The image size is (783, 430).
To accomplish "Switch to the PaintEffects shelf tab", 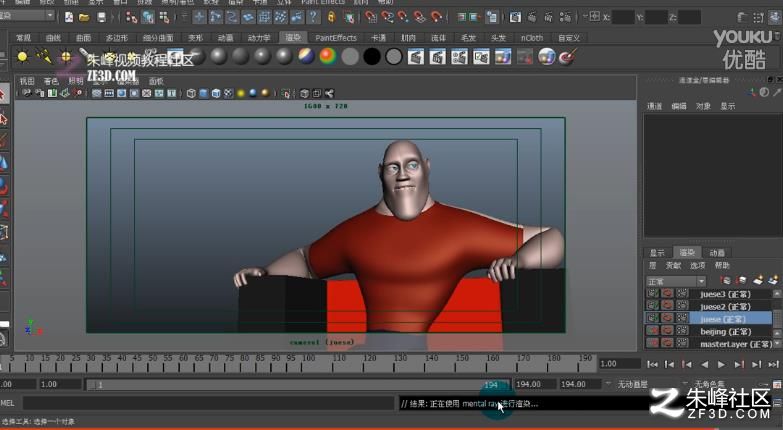I will coord(336,38).
